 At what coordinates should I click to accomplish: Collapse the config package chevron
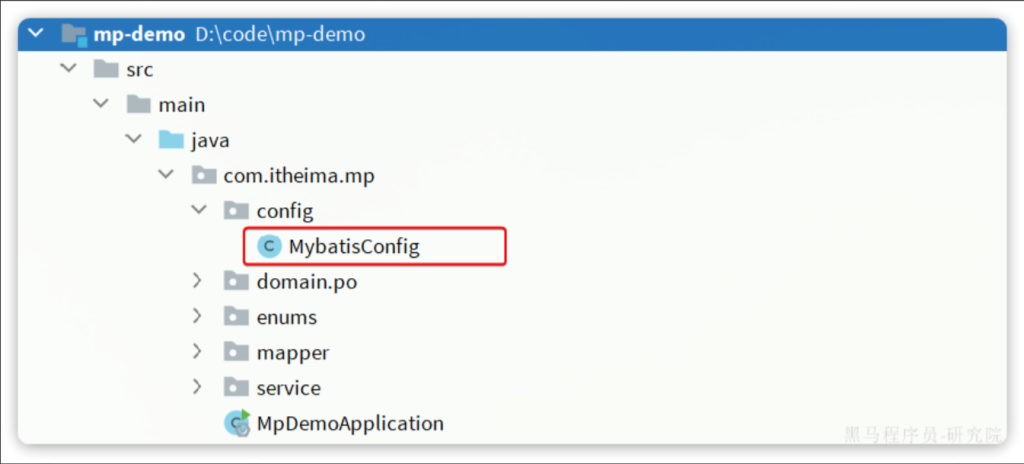[x=200, y=211]
